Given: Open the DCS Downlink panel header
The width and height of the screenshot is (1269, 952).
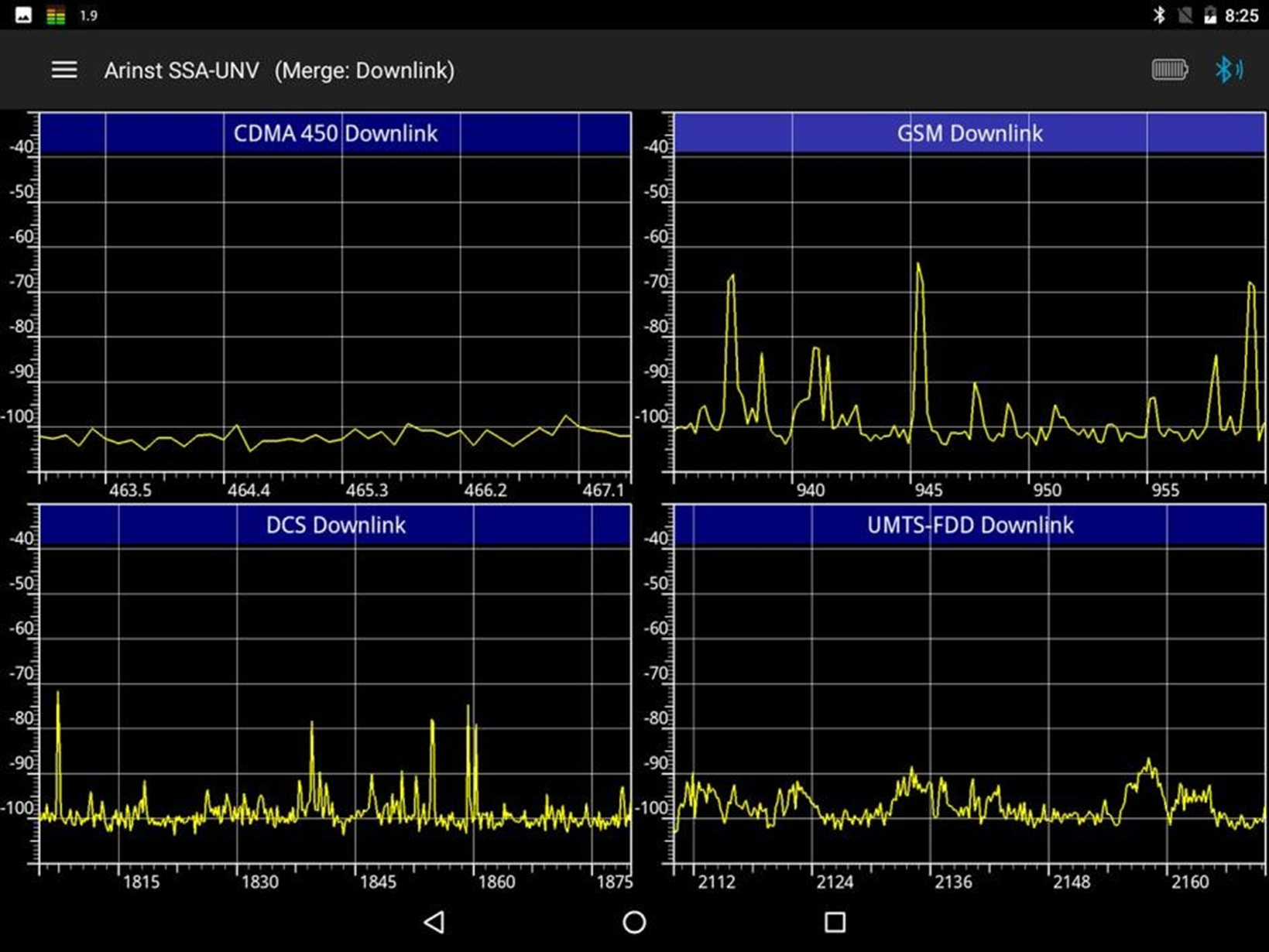Looking at the screenshot, I should click(x=335, y=526).
